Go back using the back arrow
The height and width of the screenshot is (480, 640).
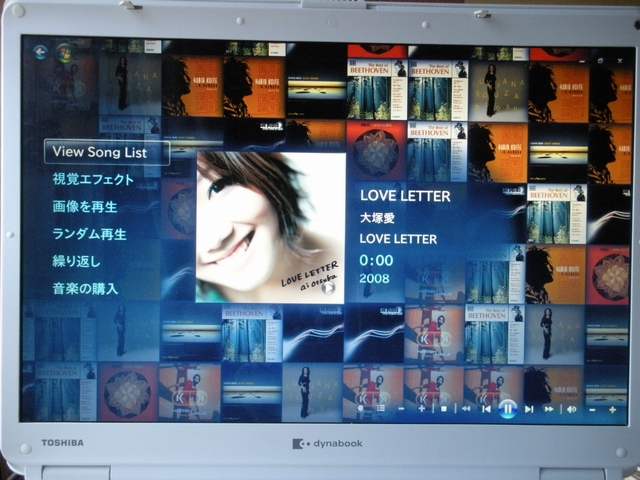40,52
